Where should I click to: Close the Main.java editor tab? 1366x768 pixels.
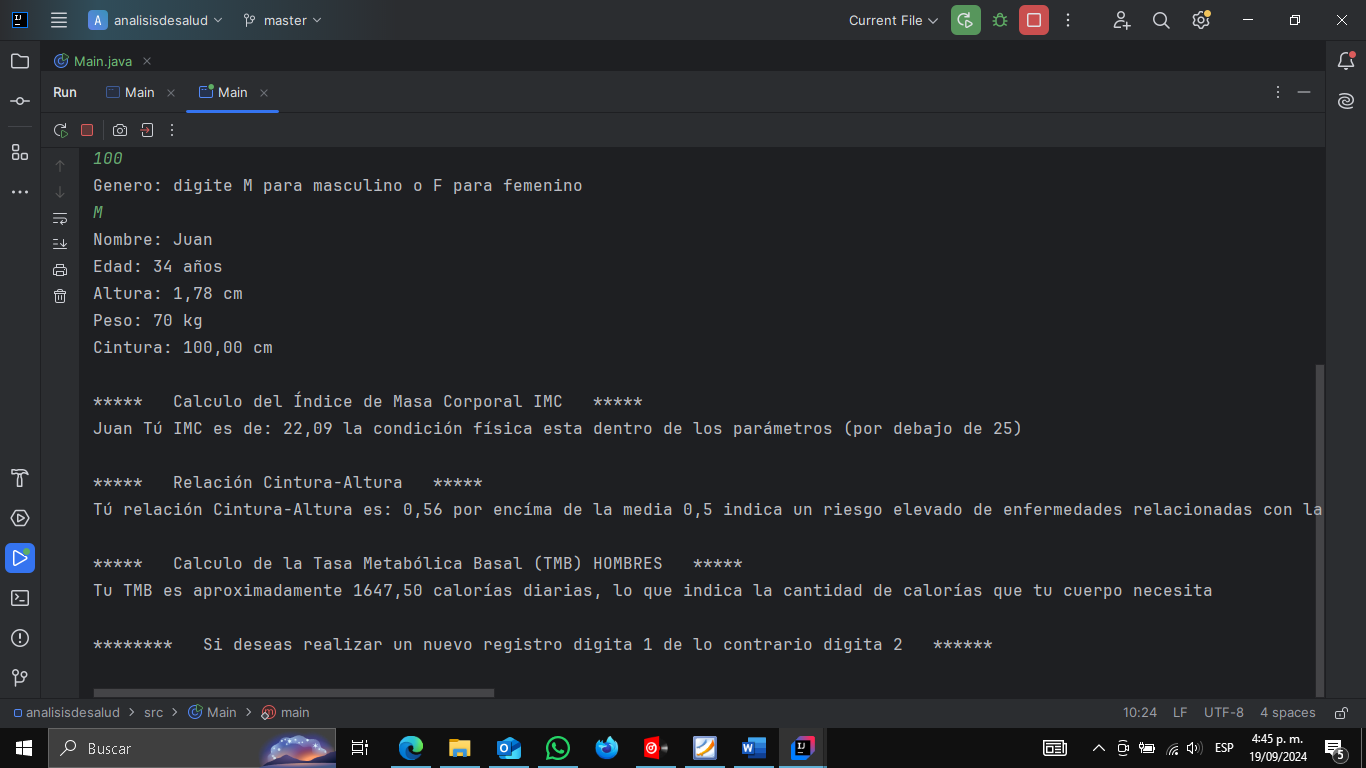(x=147, y=62)
